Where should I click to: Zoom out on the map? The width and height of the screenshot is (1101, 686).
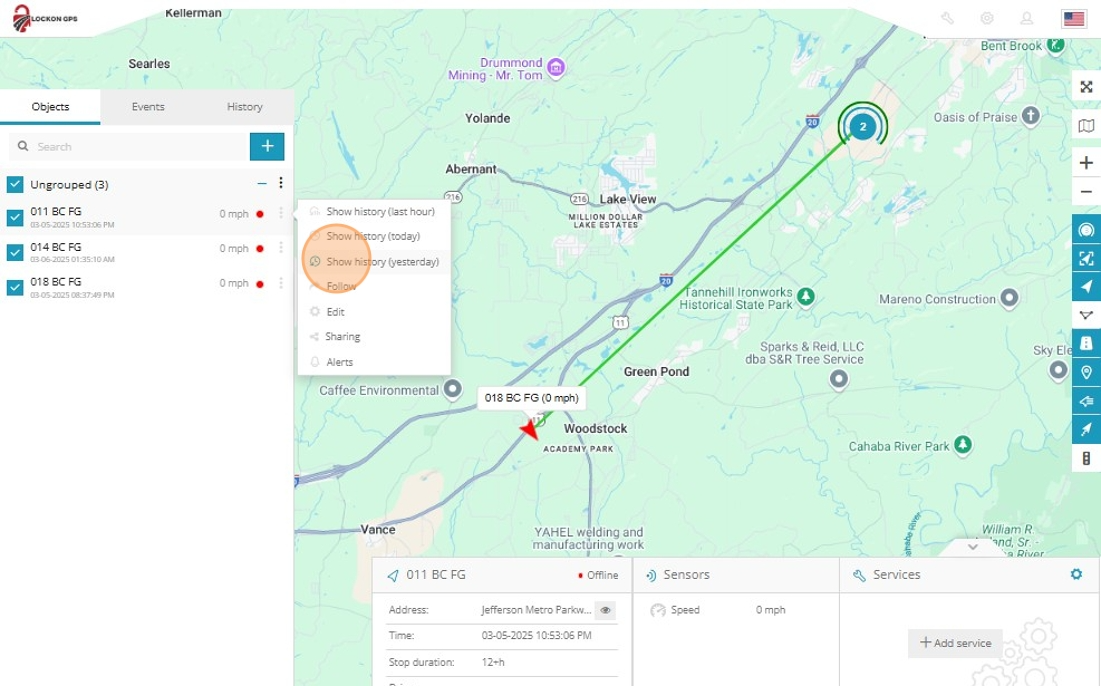click(1086, 192)
